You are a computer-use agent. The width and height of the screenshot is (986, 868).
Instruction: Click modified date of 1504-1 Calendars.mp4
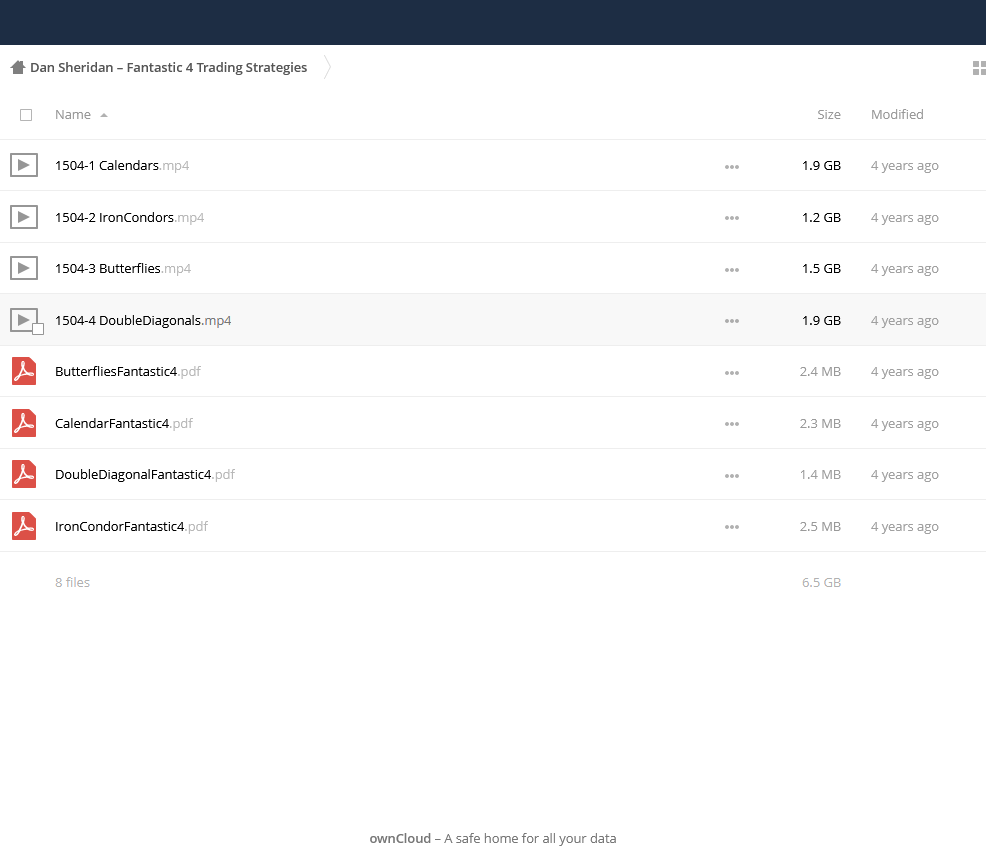[x=904, y=165]
